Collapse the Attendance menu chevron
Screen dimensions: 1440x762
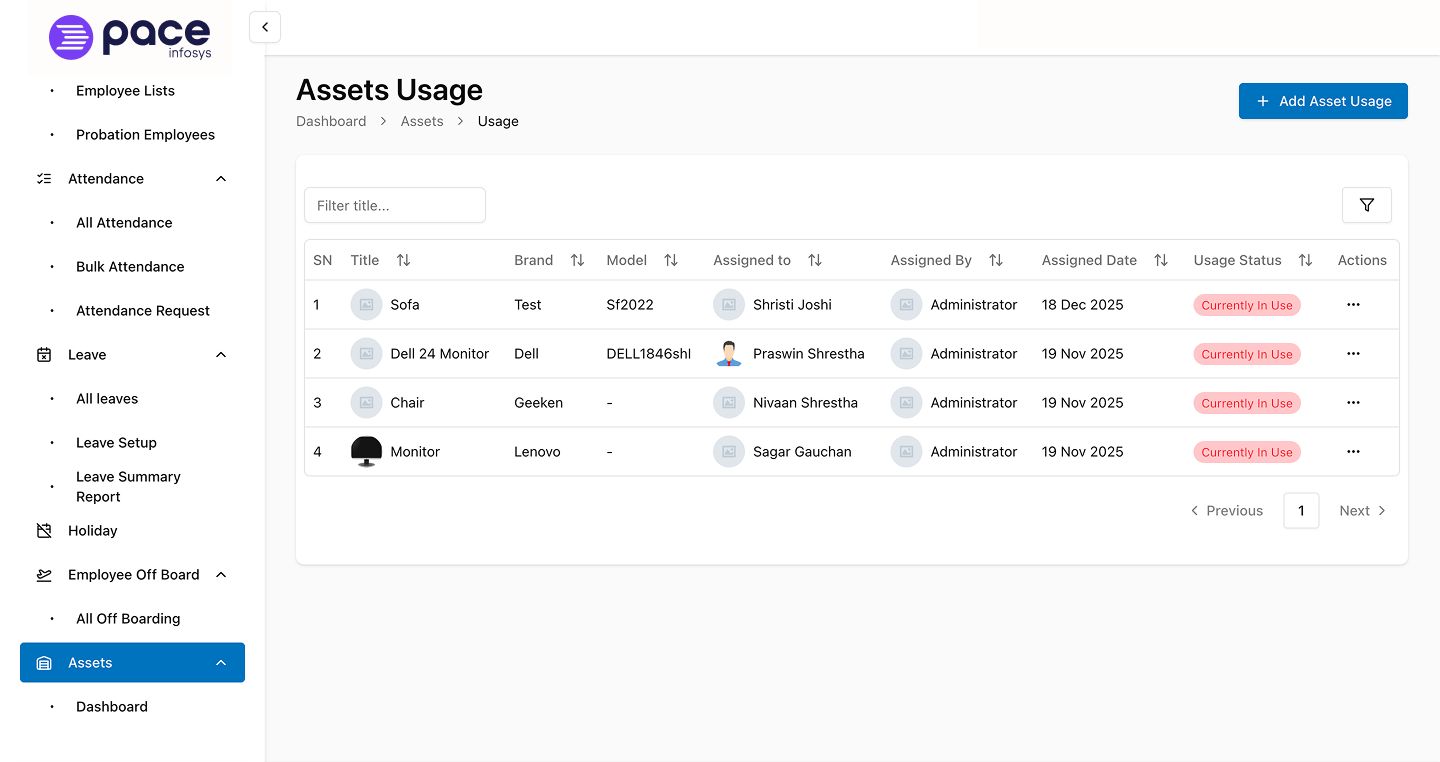point(221,179)
